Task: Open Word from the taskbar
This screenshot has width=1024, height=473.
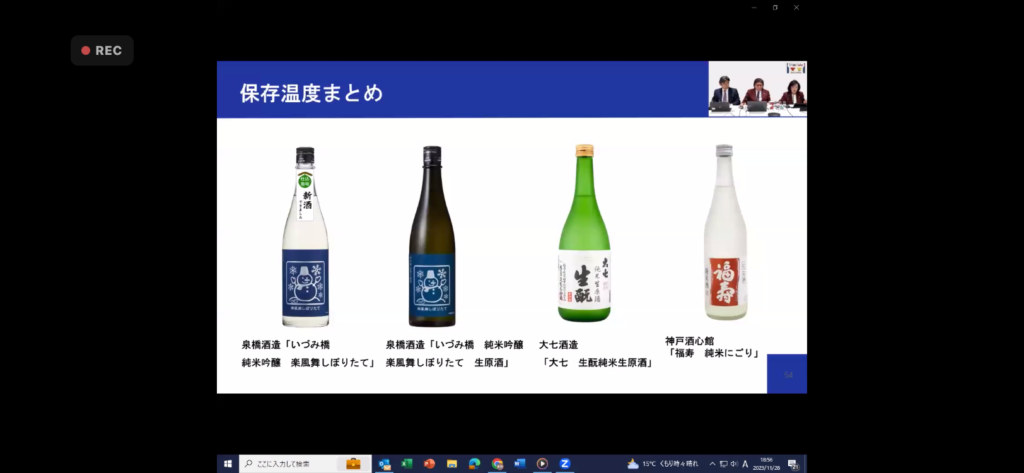Action: pyautogui.click(x=520, y=464)
